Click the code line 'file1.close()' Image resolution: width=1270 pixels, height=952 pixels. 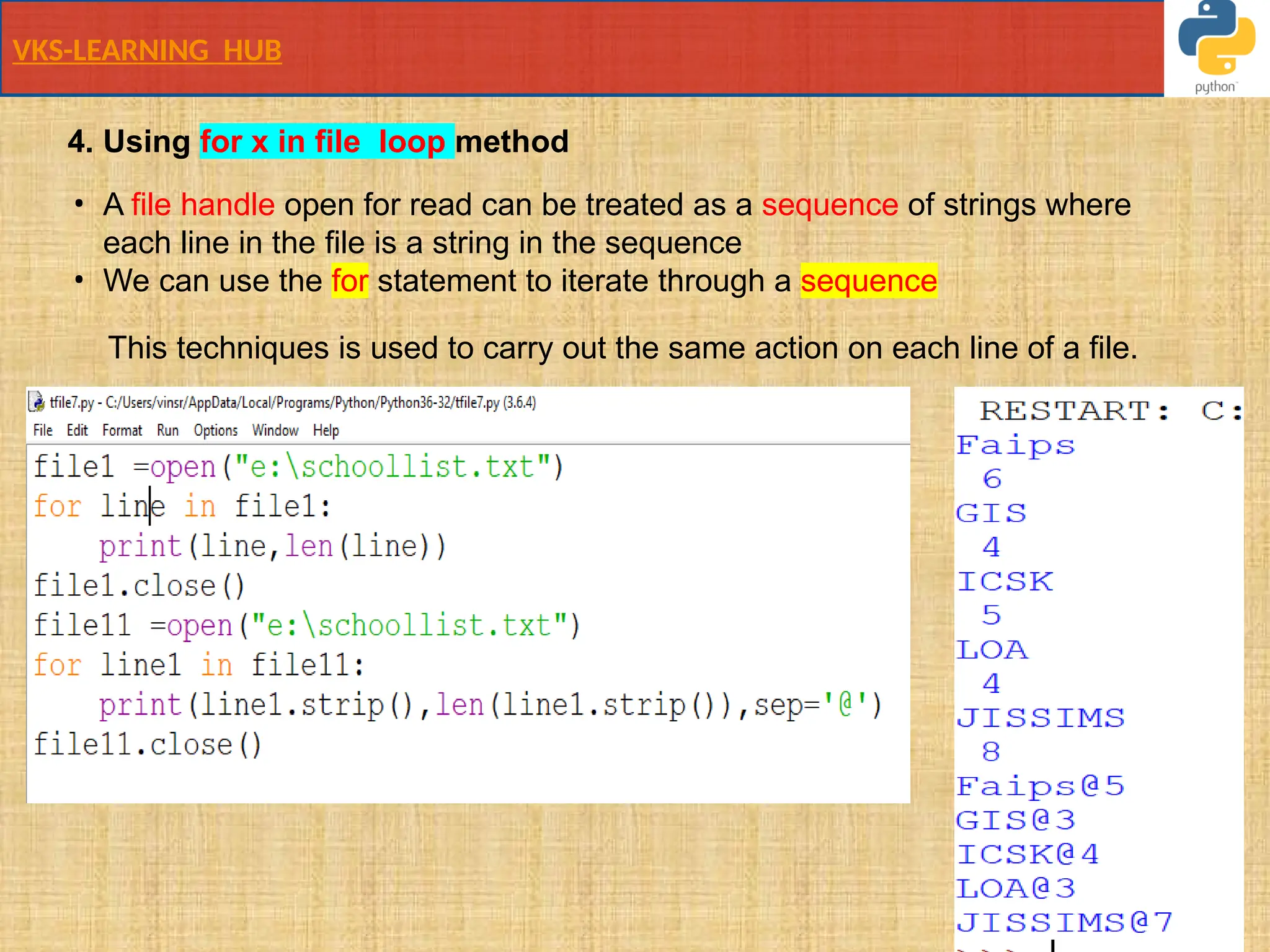point(140,586)
